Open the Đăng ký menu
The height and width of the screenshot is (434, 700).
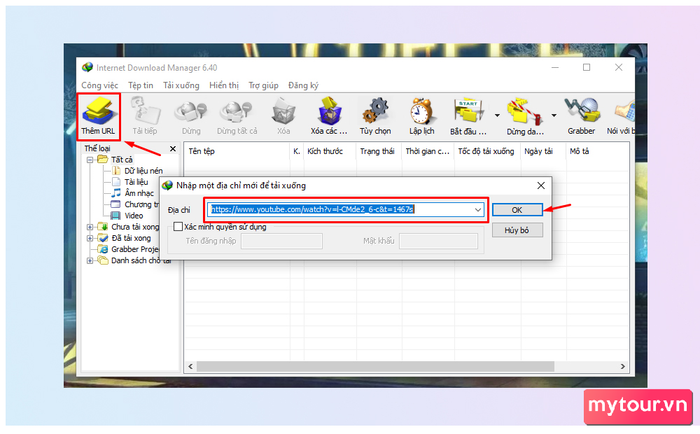pos(303,85)
